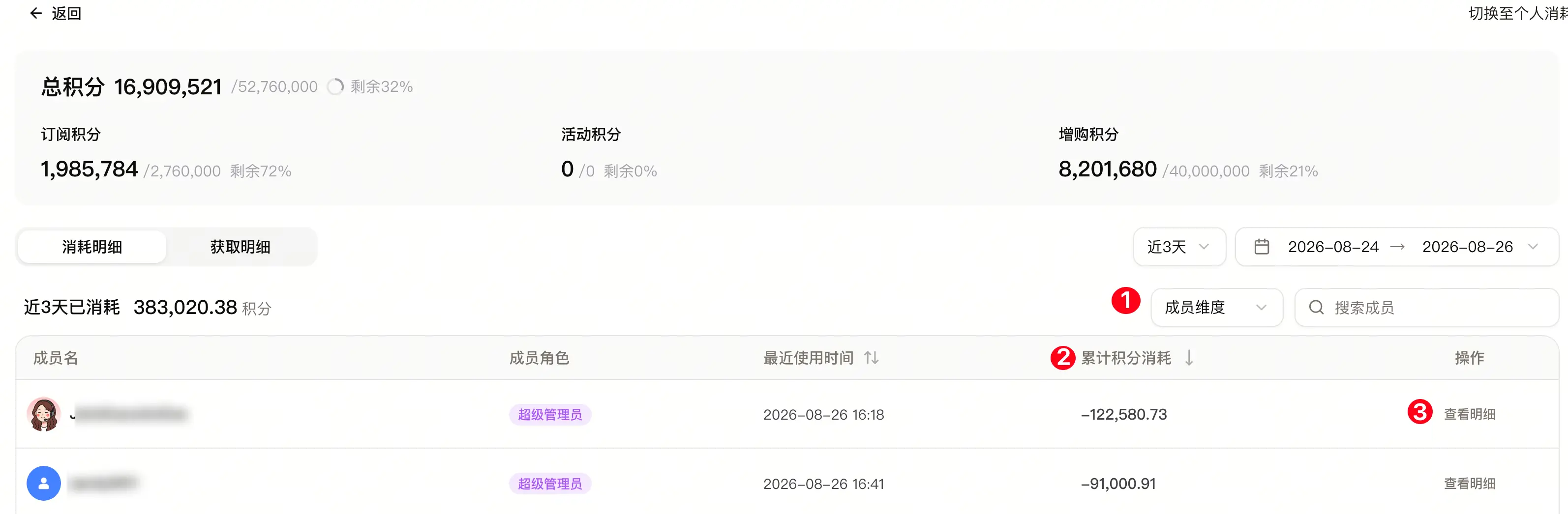Click the calendar icon in date range
Viewport: 1568px width, 514px height.
click(x=1262, y=246)
